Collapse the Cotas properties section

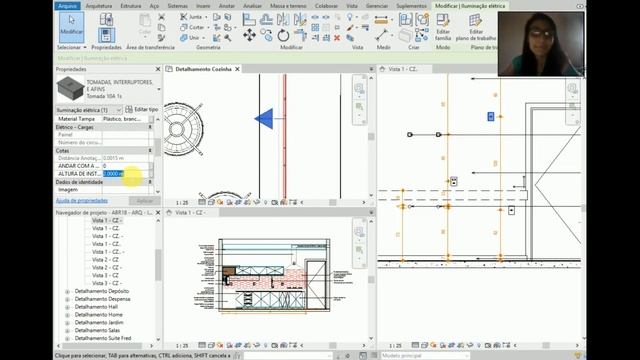click(150, 151)
